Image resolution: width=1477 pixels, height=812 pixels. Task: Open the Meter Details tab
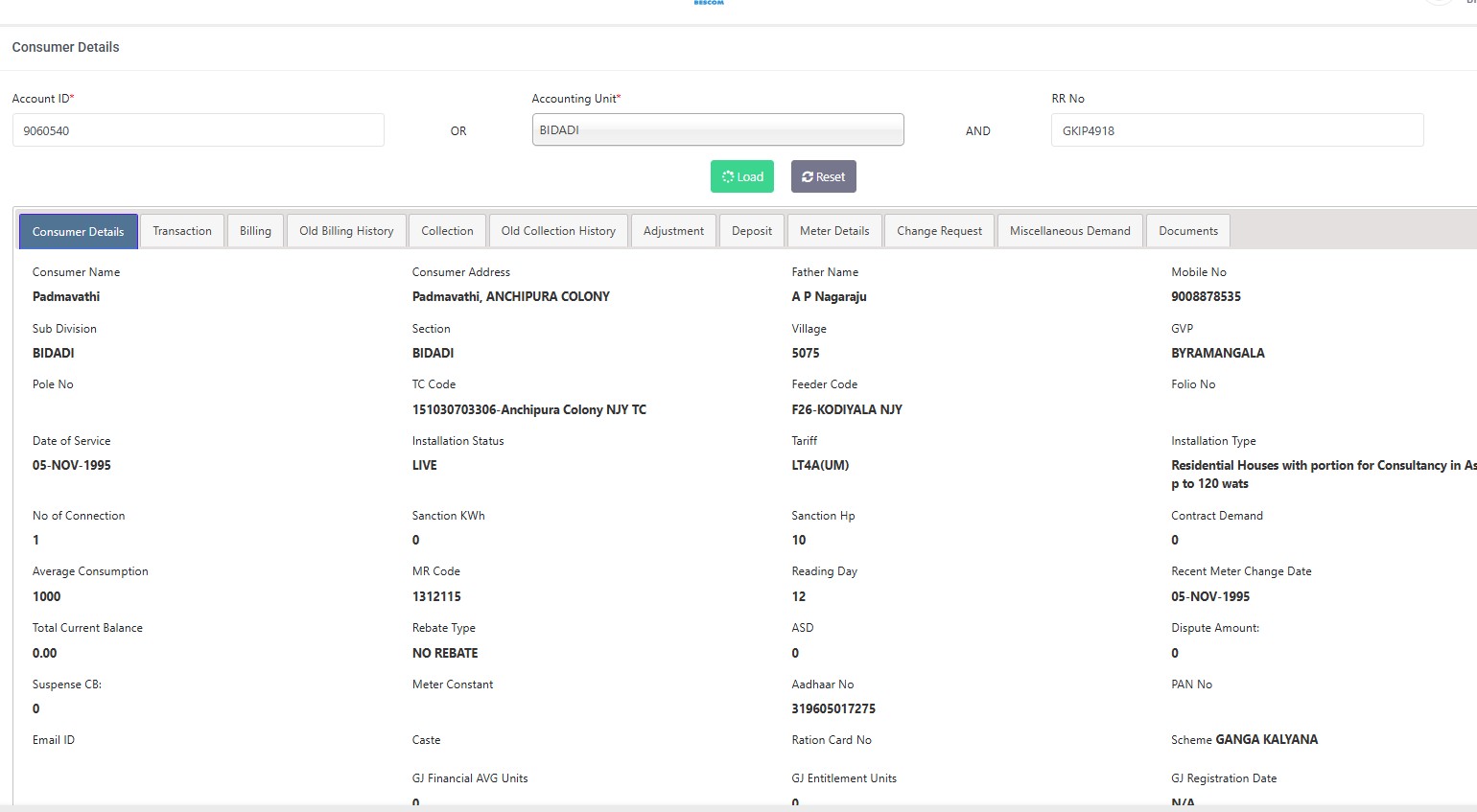[834, 231]
